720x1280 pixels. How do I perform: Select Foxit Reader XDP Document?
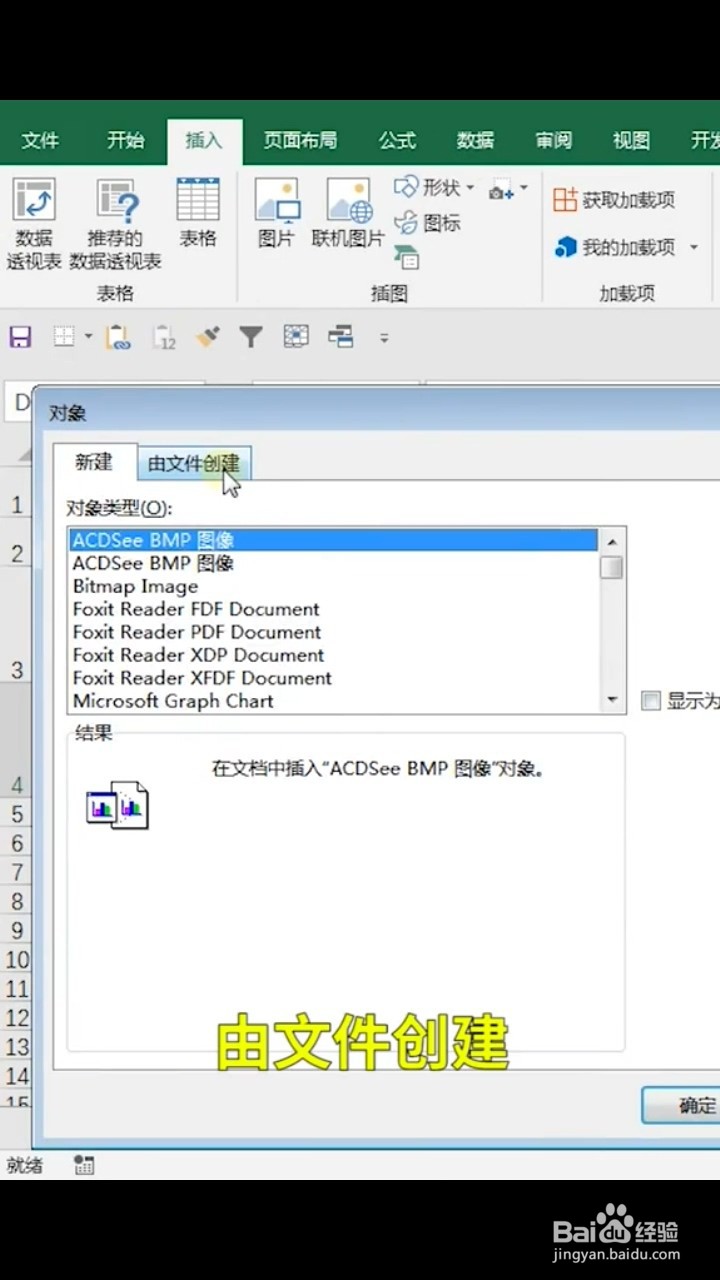[x=333, y=655]
